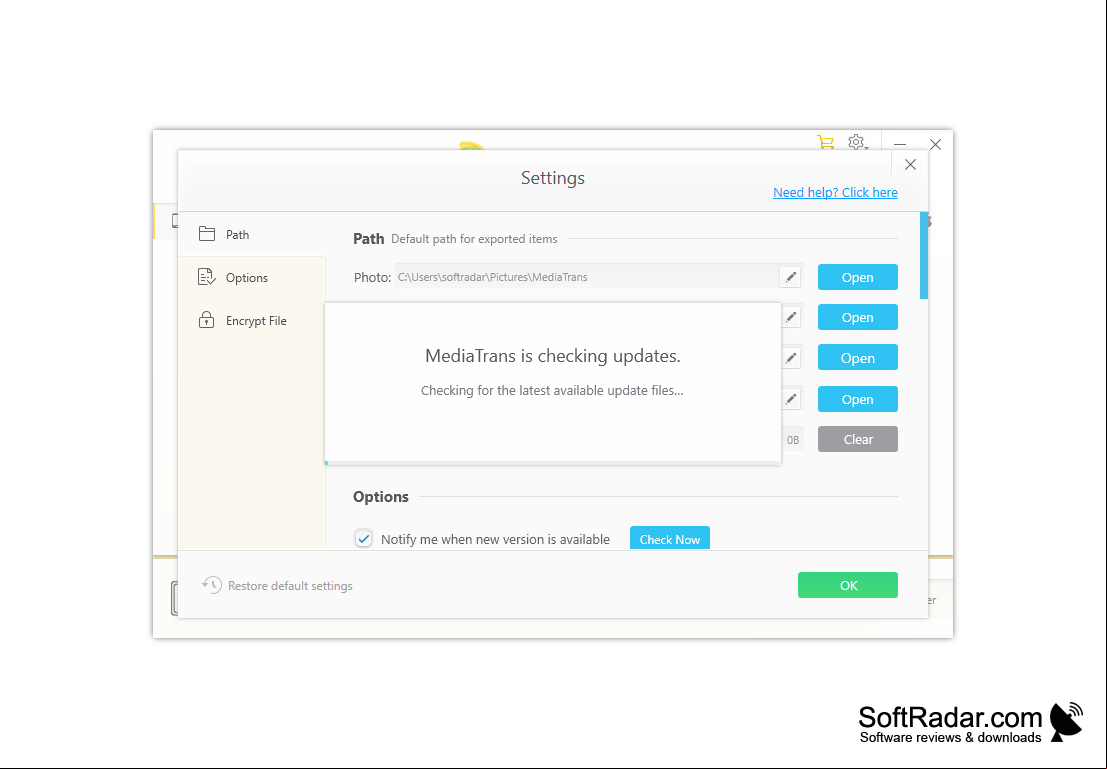The image size is (1107, 769).
Task: Click the fourth pencil edit icon above 0B
Action: [x=791, y=399]
